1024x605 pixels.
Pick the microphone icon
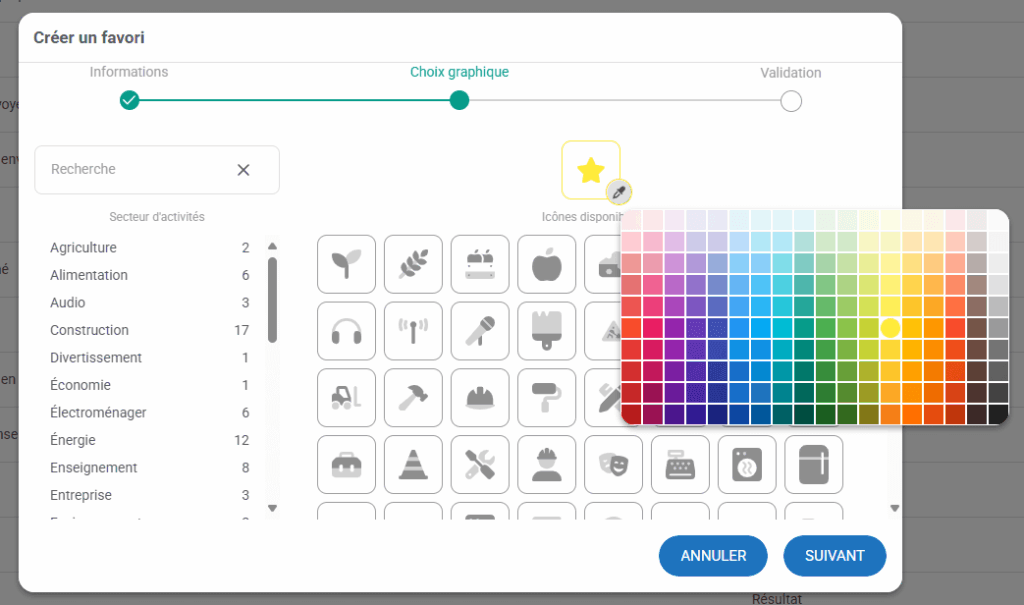480,331
